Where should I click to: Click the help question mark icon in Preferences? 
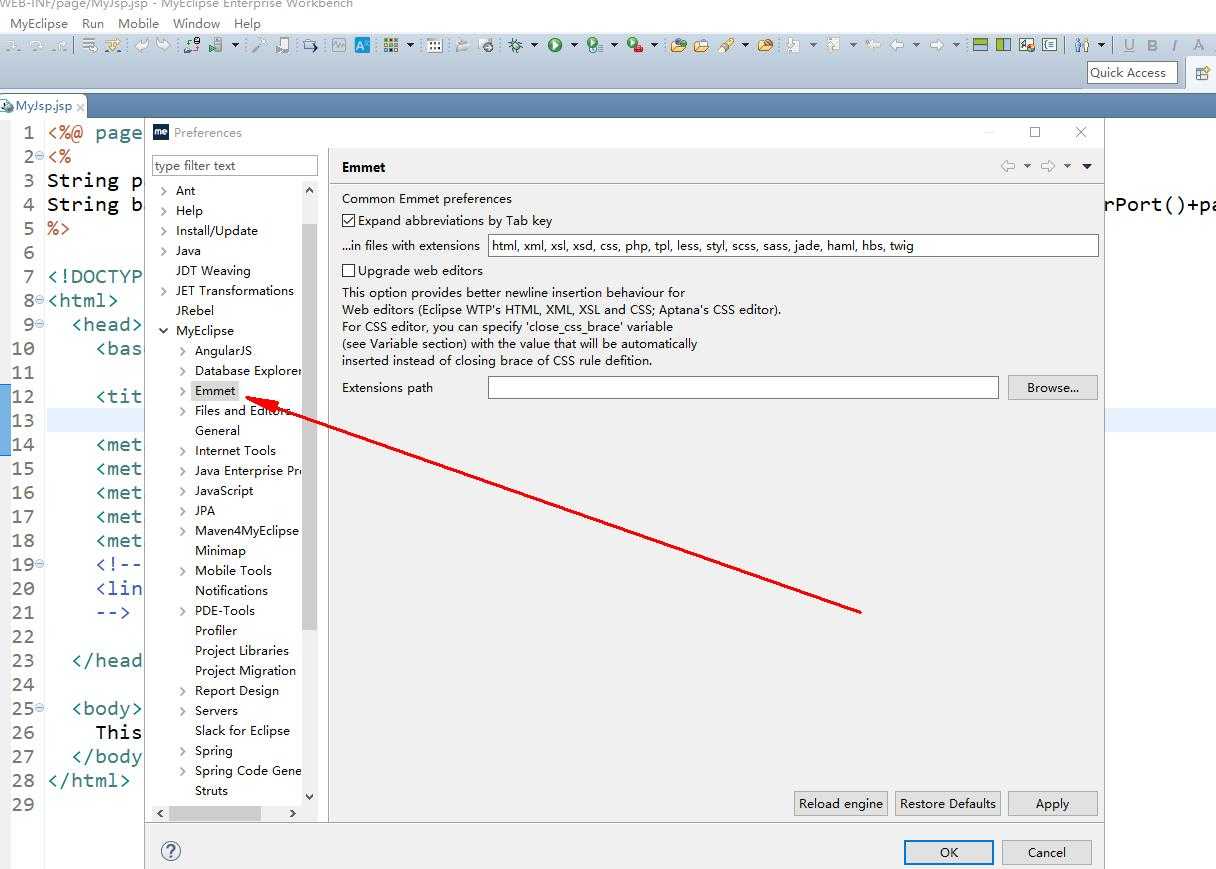171,851
